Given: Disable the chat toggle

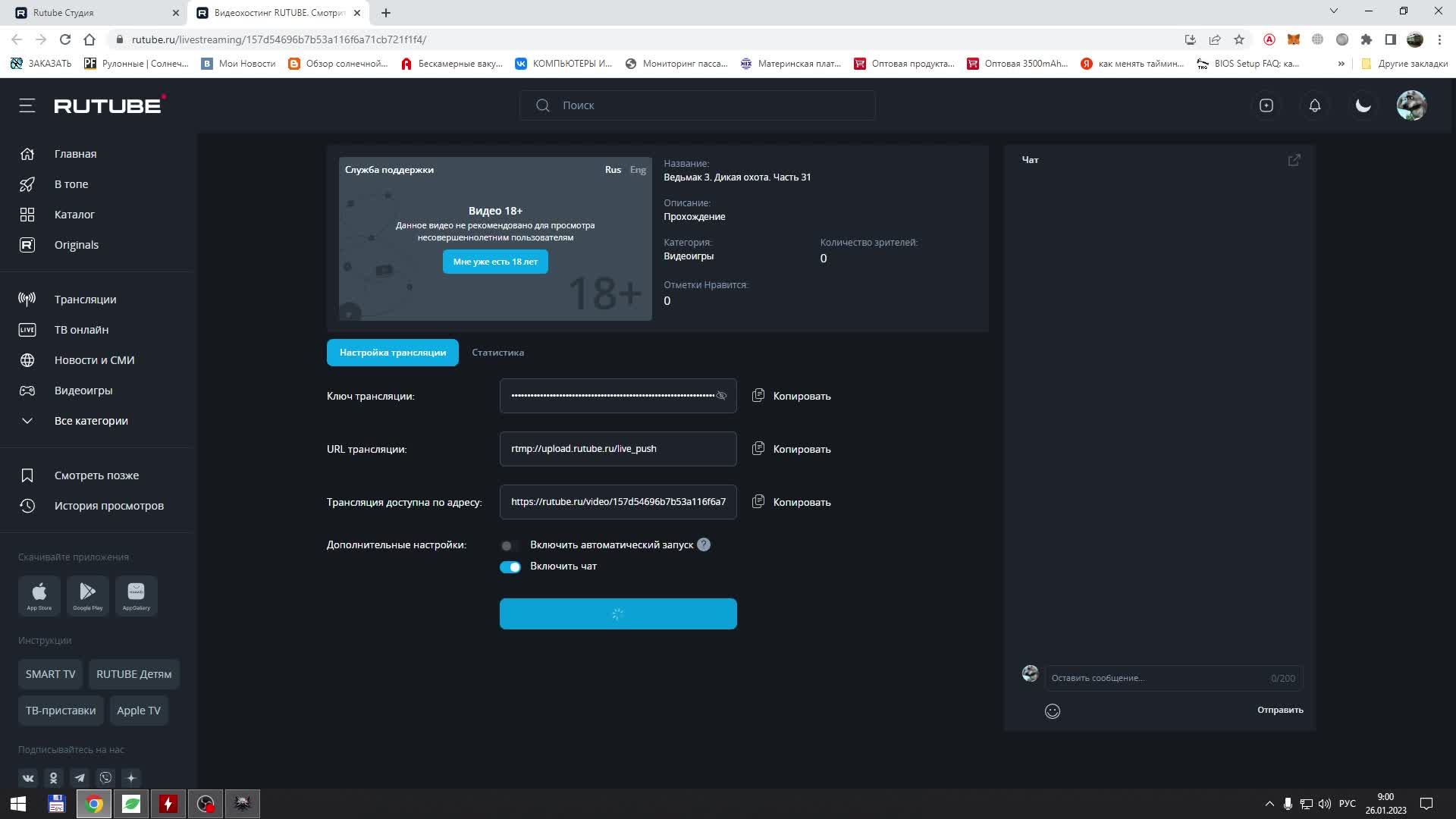Looking at the screenshot, I should [510, 567].
